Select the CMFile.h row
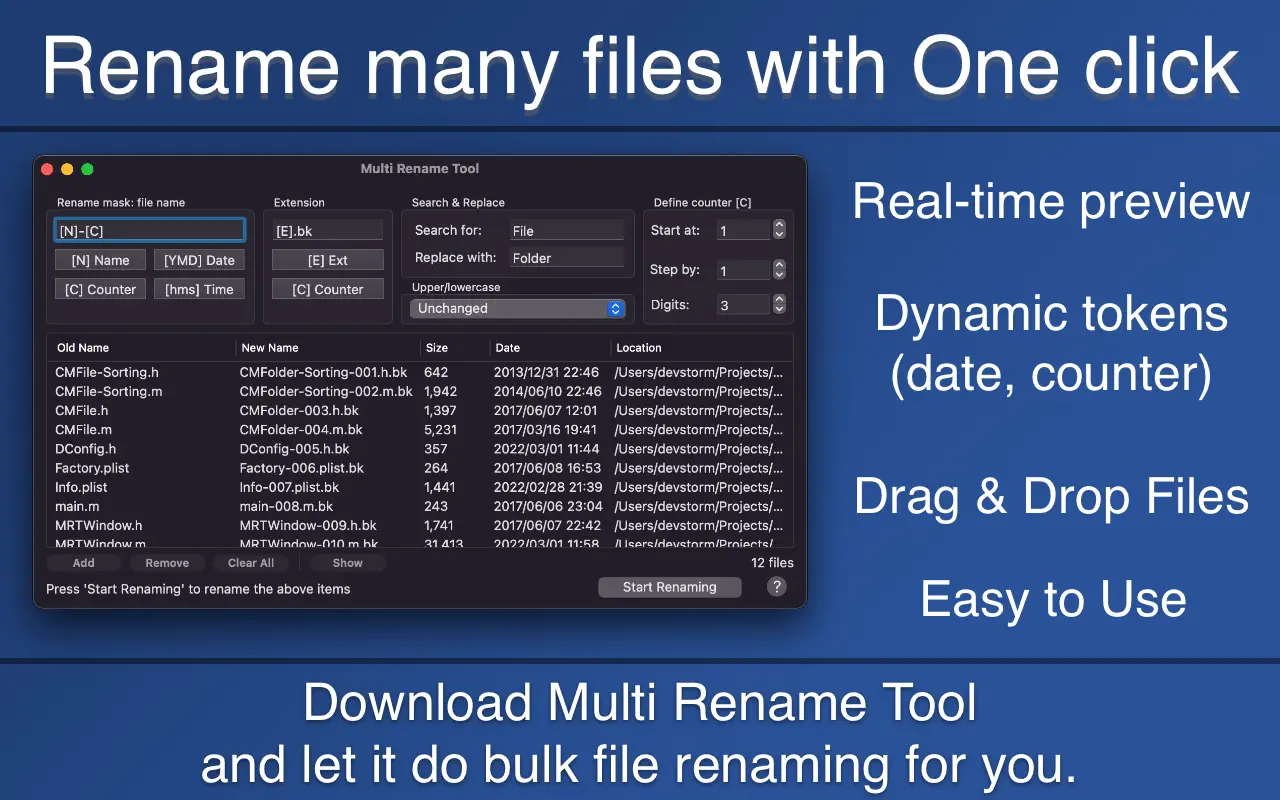This screenshot has width=1280, height=800. pyautogui.click(x=420, y=410)
